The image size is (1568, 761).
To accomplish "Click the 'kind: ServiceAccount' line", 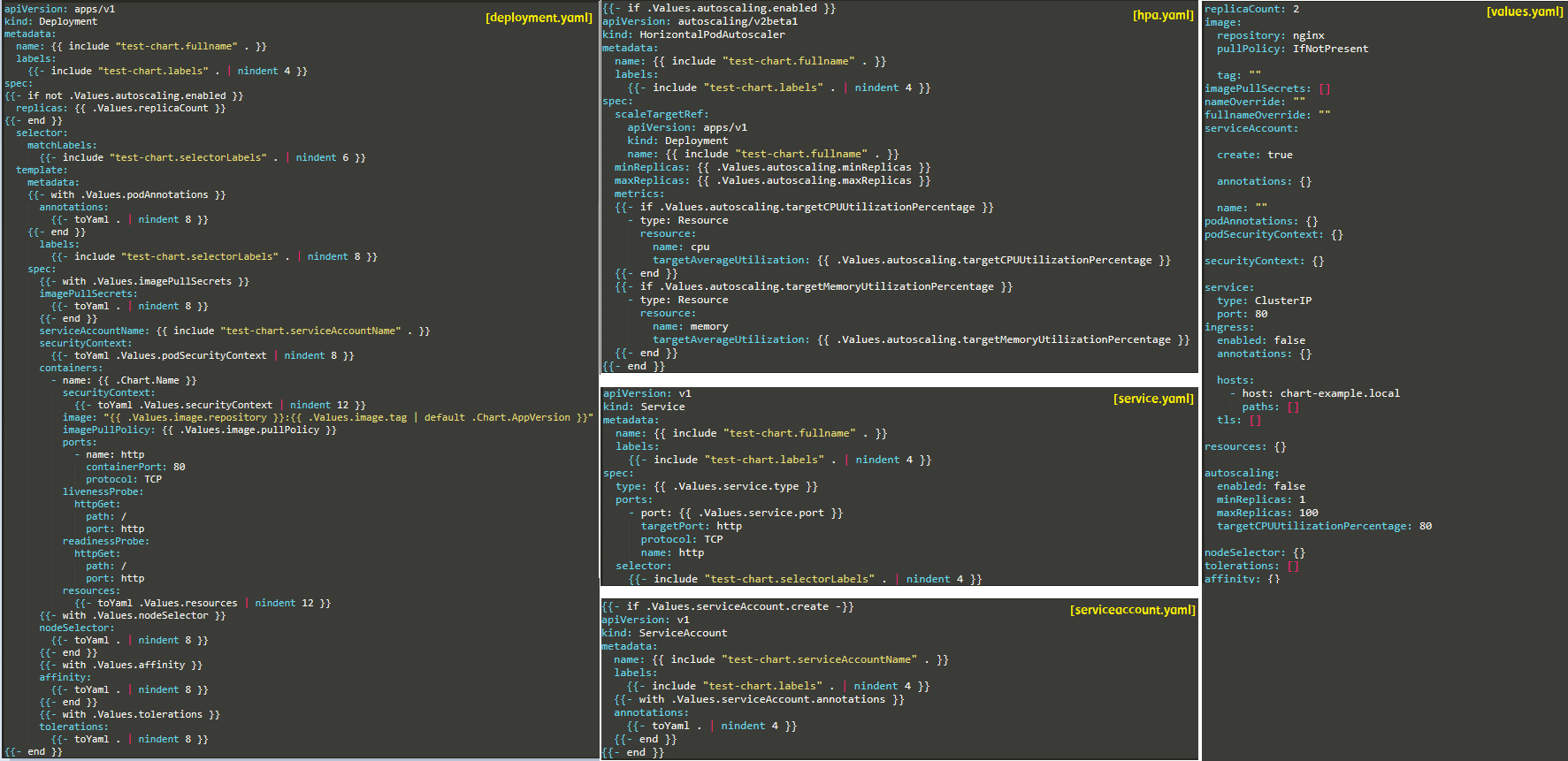I will (664, 633).
